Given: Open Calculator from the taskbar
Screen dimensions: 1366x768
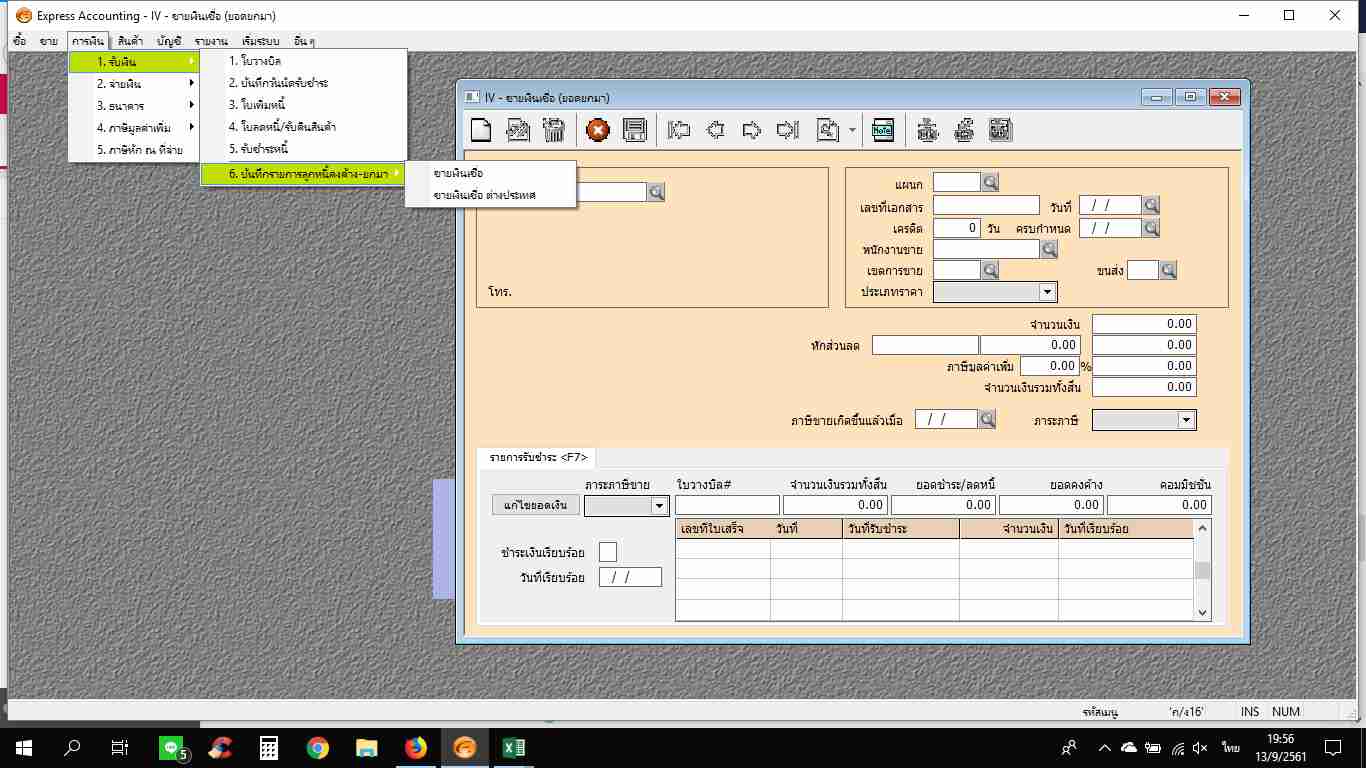Looking at the screenshot, I should pos(268,747).
